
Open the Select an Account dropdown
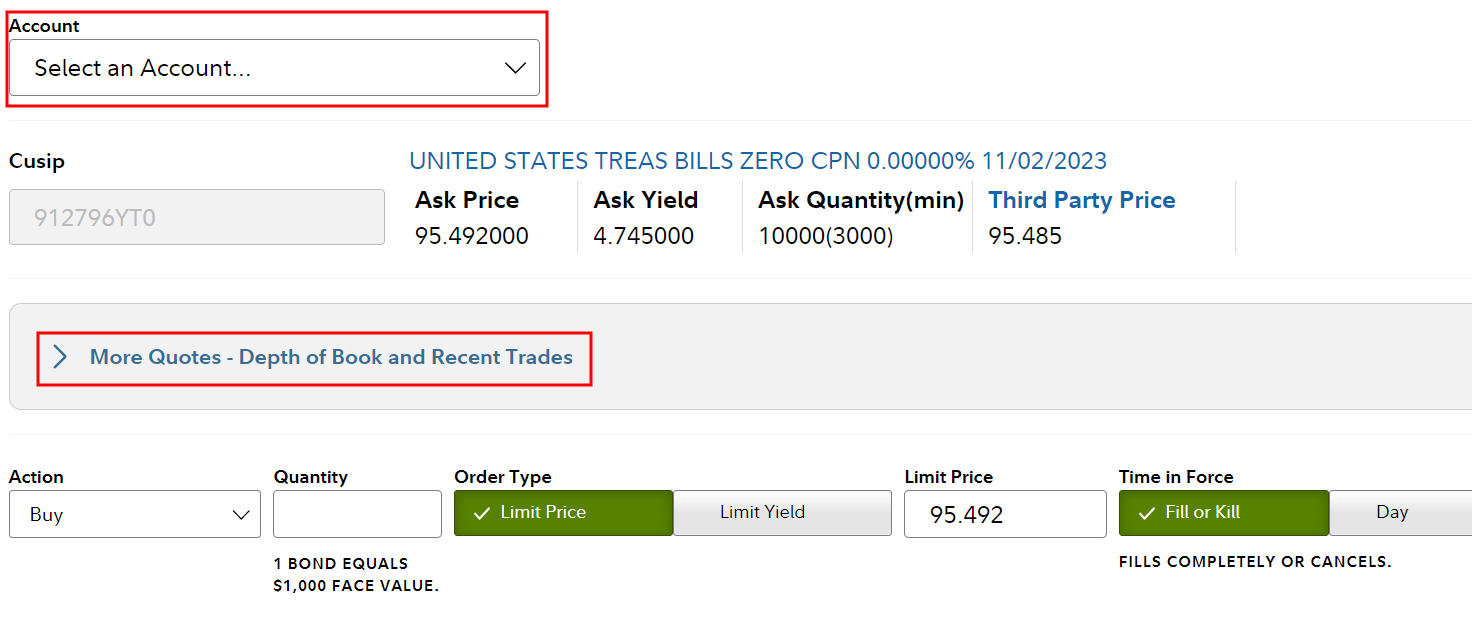pyautogui.click(x=275, y=67)
